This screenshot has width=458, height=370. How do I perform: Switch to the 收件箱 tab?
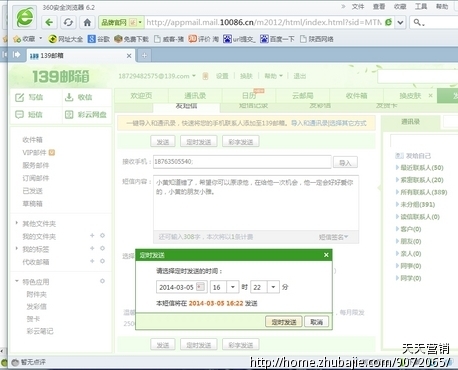[356, 96]
